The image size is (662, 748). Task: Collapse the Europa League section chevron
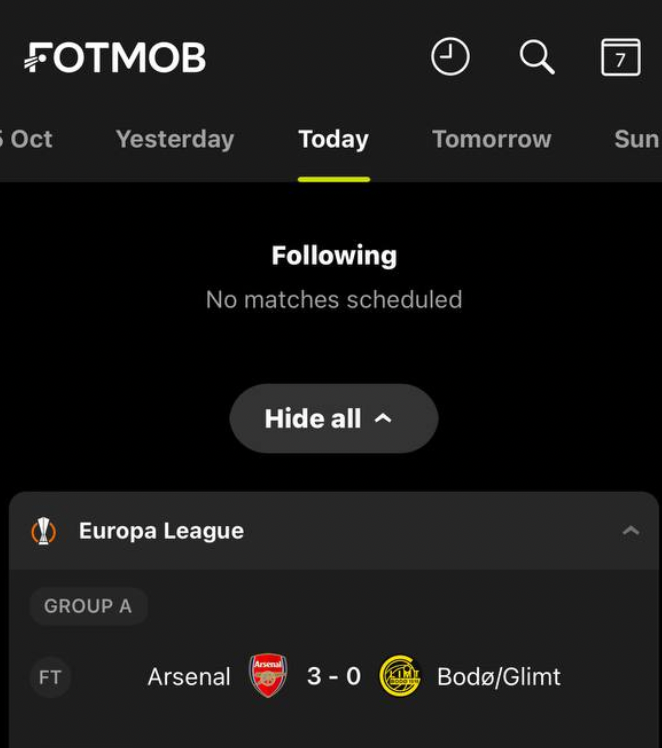coord(630,531)
